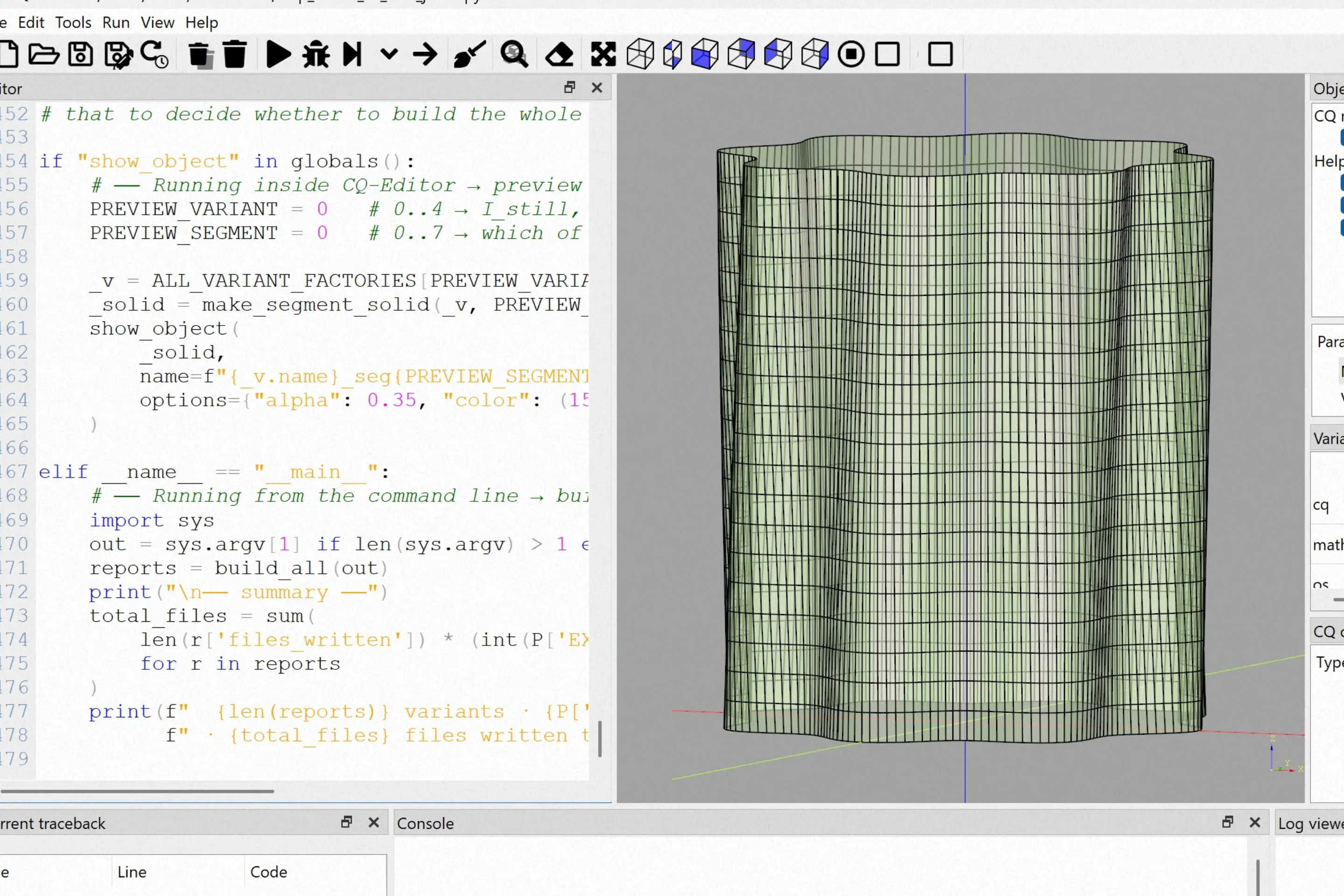1344x896 pixels.
Task: Open the Run menu
Action: tap(116, 22)
